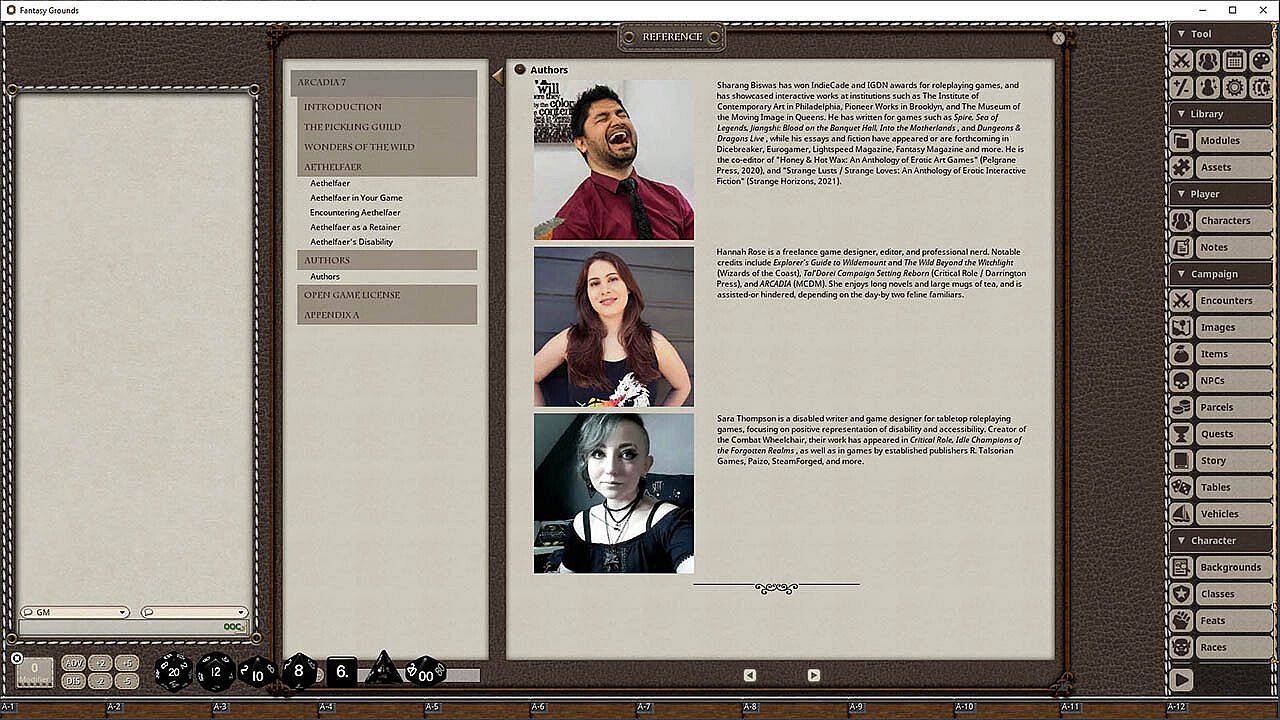Toggle the -2 modifier button

[x=100, y=681]
